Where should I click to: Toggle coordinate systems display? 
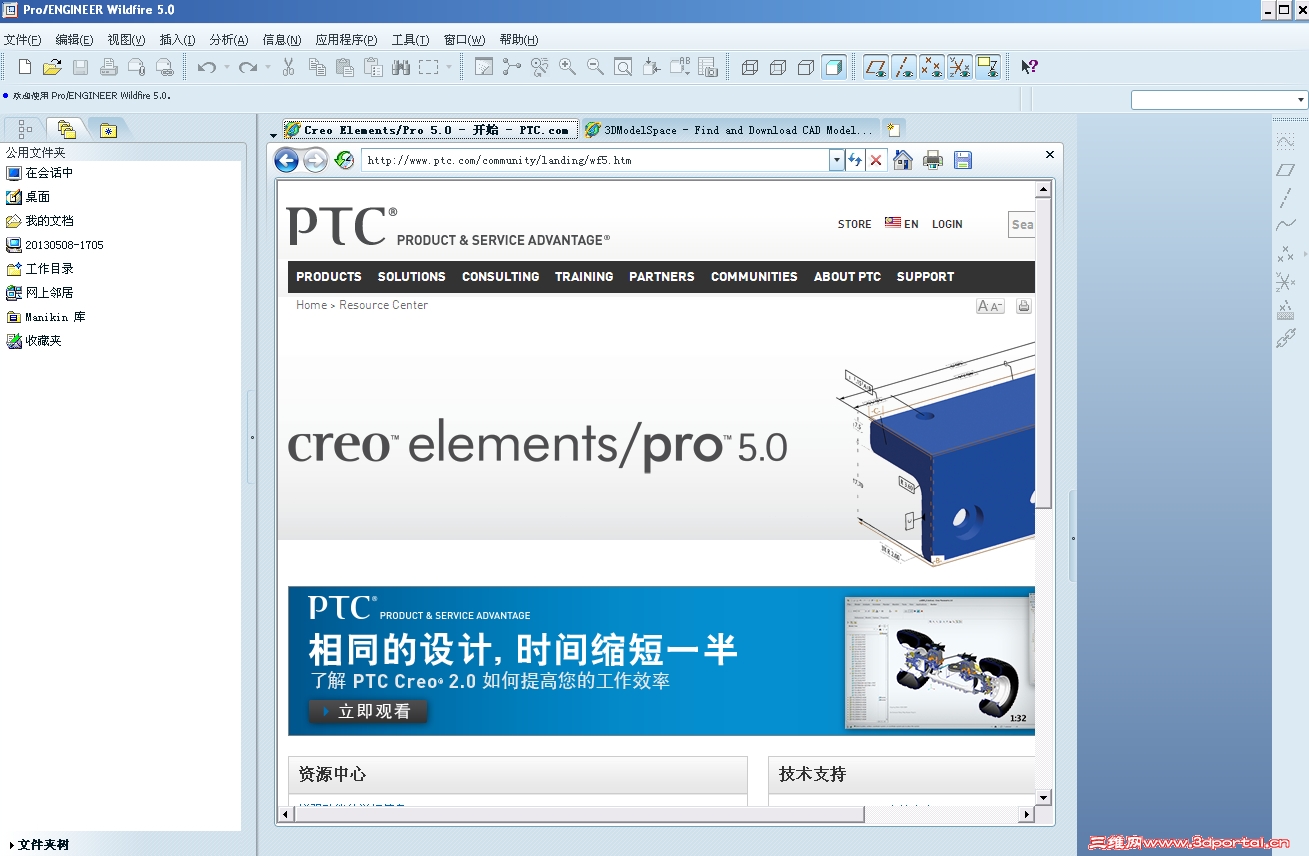960,67
